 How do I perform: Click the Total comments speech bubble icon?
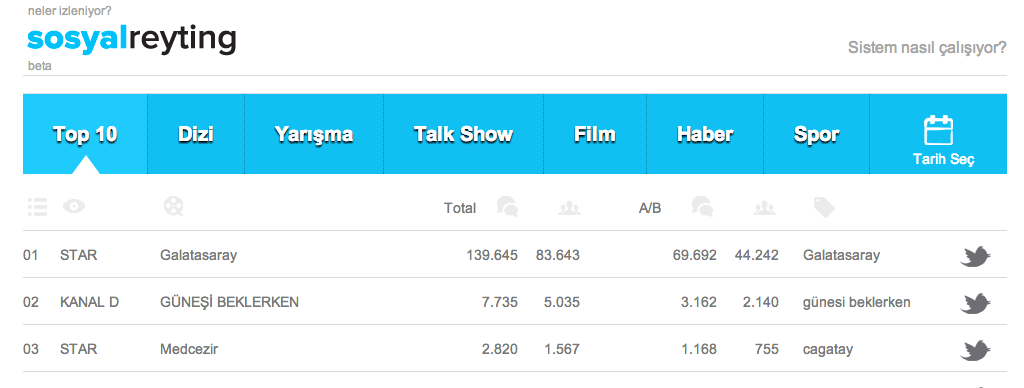click(507, 207)
